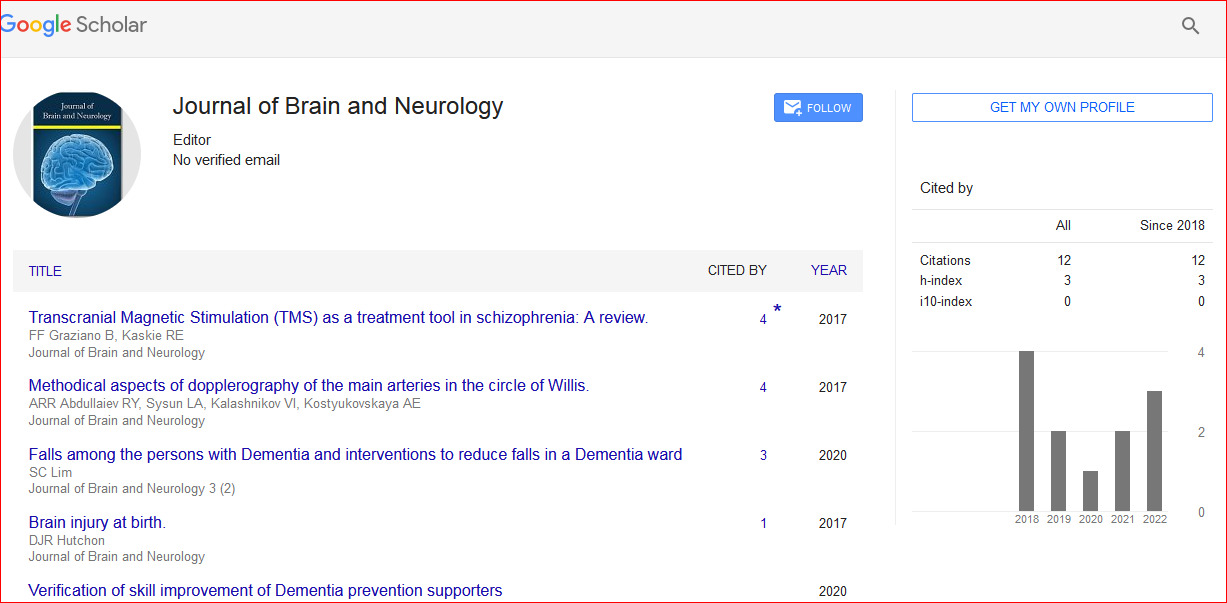Open Verification of skill improvement article
The height and width of the screenshot is (603, 1227).
(265, 590)
